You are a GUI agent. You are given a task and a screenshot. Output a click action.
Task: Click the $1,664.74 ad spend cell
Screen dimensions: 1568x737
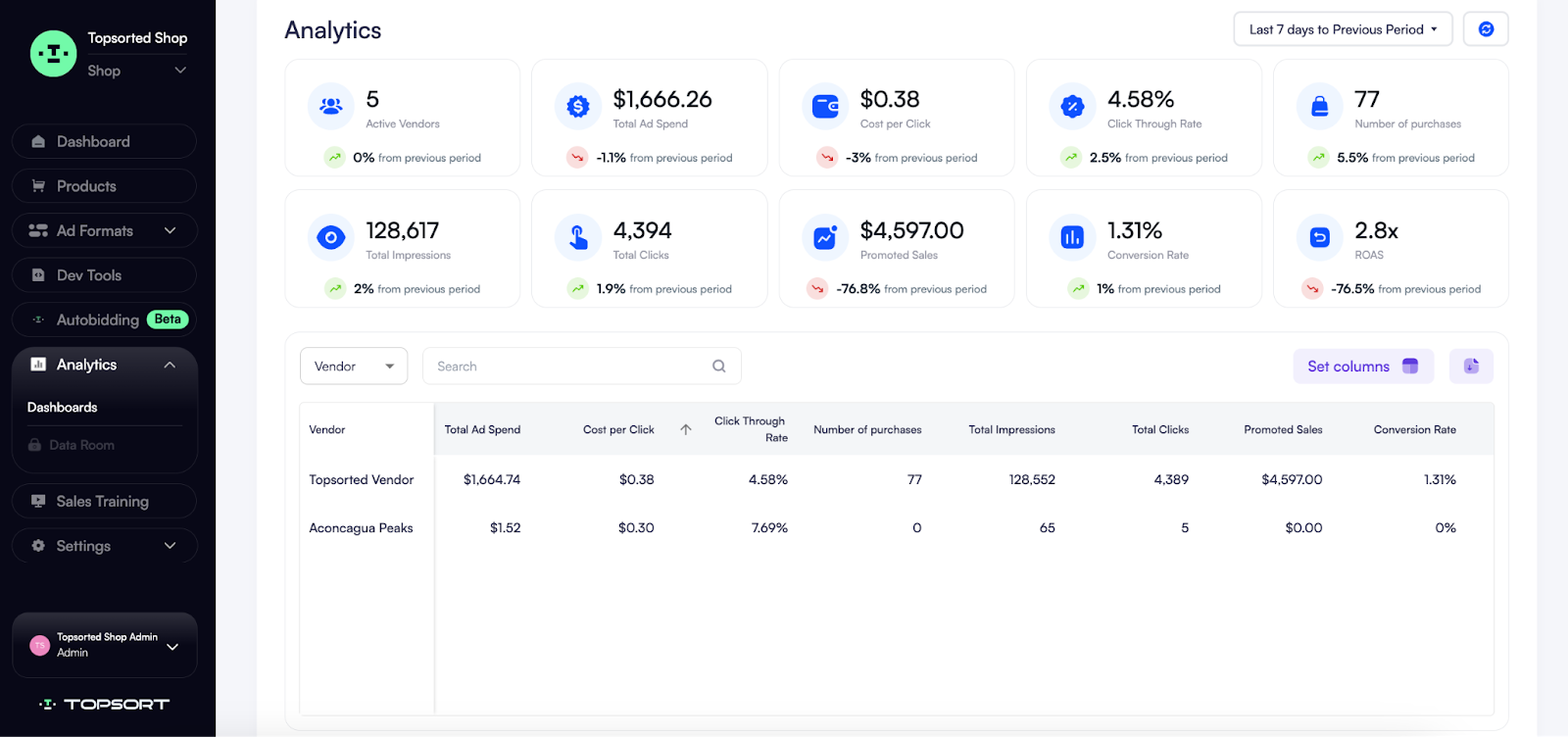pos(492,479)
